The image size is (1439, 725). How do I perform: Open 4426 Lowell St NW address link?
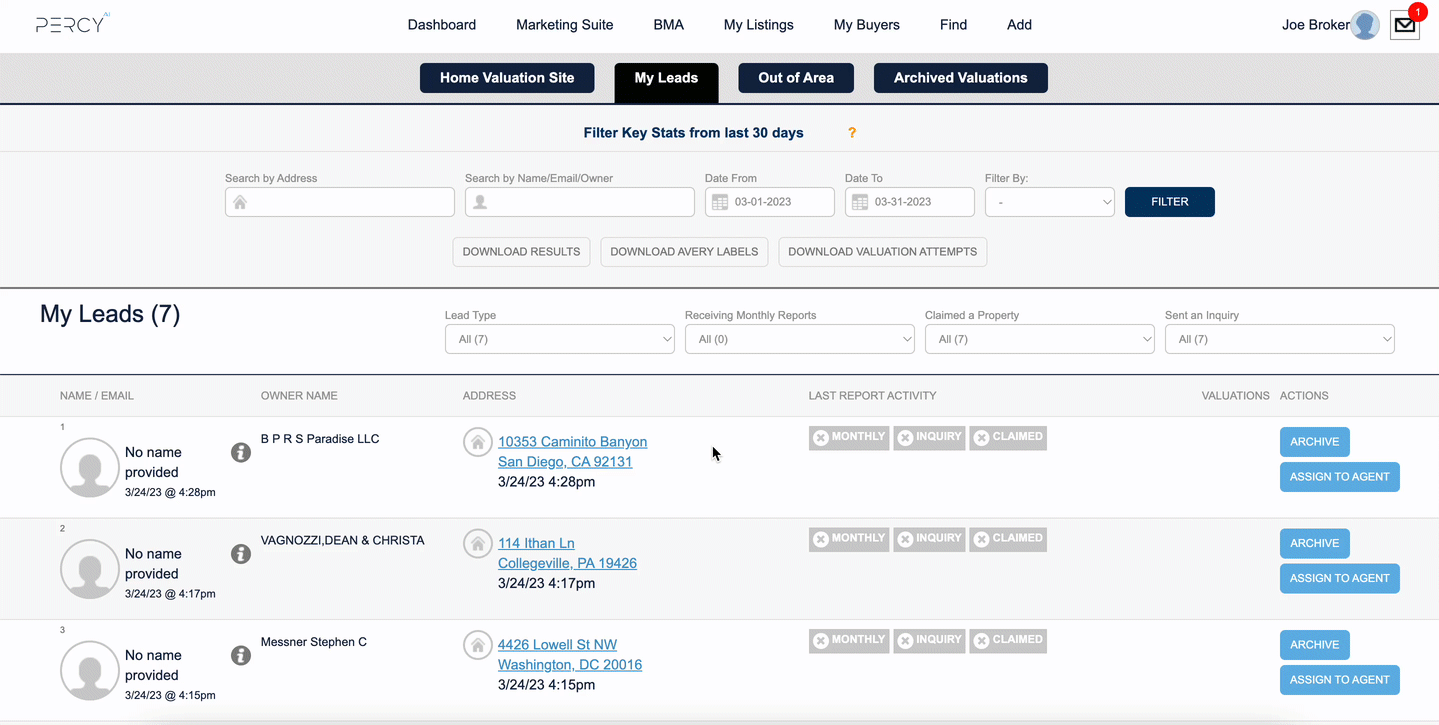click(x=570, y=655)
